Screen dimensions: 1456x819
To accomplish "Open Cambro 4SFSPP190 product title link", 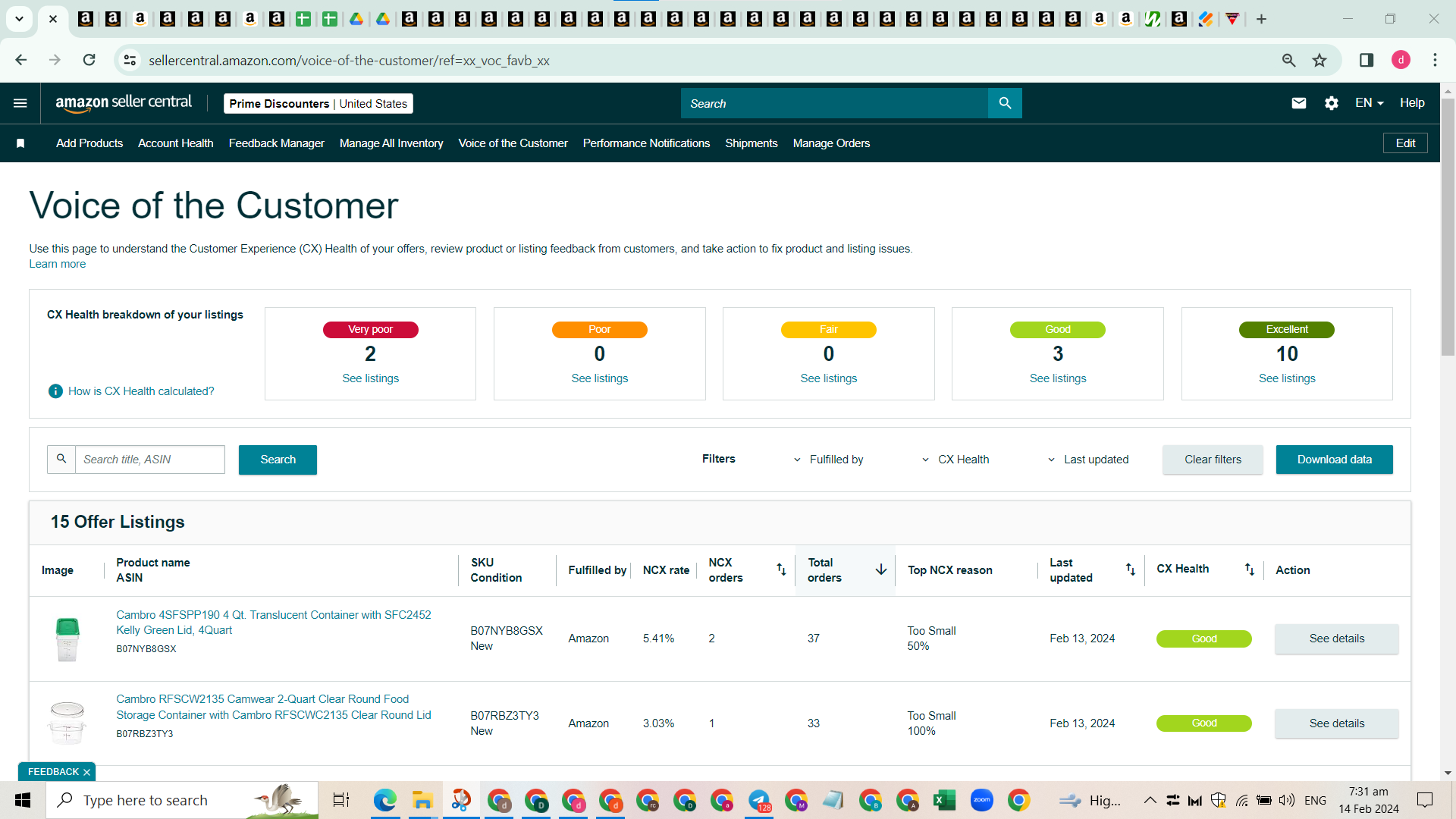I will pyautogui.click(x=274, y=623).
